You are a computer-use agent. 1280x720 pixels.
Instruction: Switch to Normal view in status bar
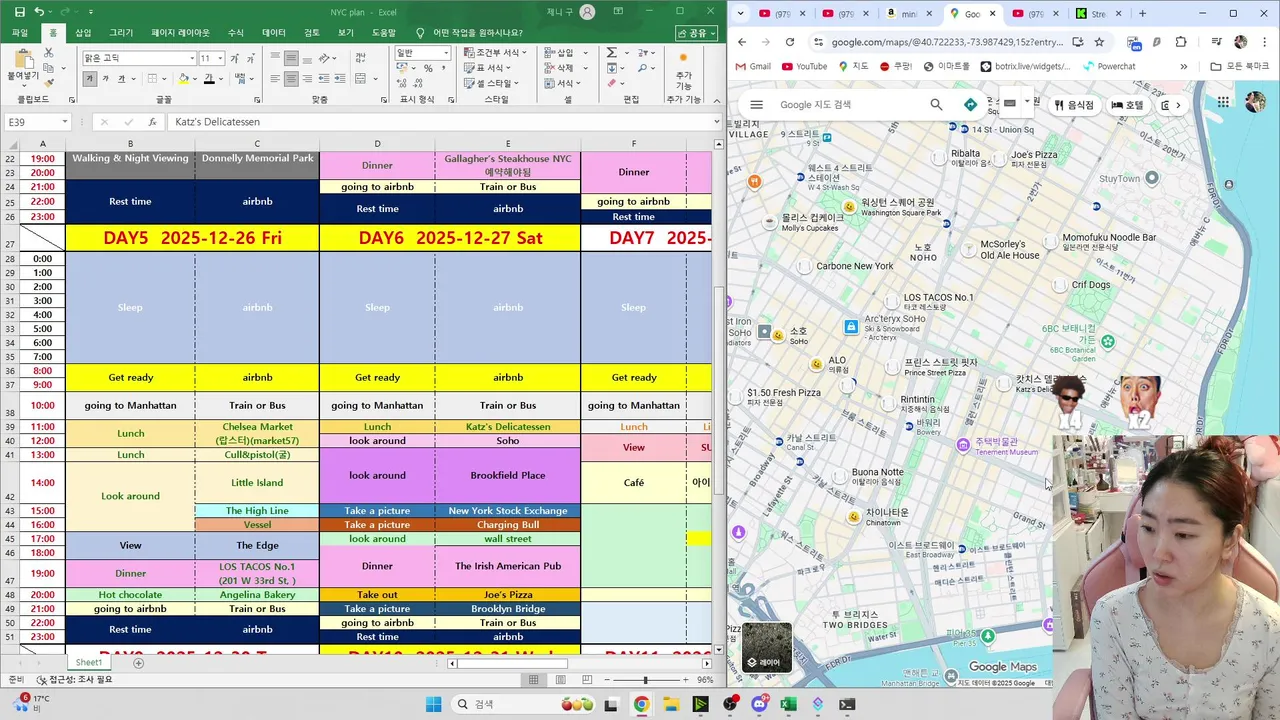tap(534, 680)
